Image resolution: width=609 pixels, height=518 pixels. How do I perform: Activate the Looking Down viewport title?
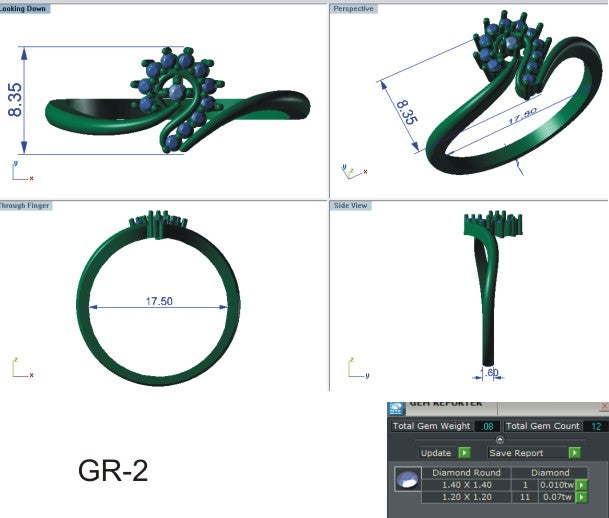(x=25, y=7)
